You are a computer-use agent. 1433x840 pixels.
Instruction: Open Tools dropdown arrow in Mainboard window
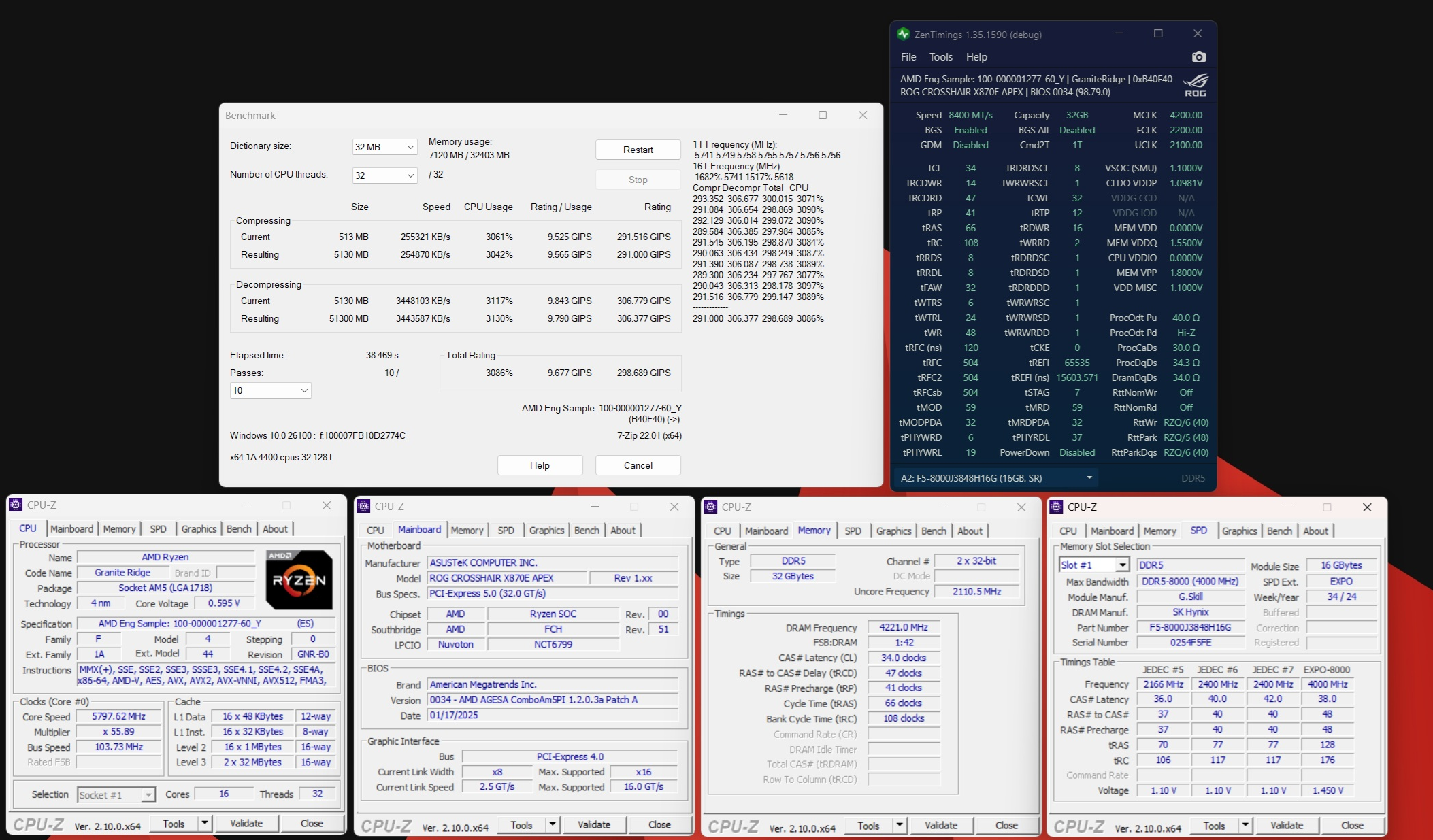tap(553, 825)
